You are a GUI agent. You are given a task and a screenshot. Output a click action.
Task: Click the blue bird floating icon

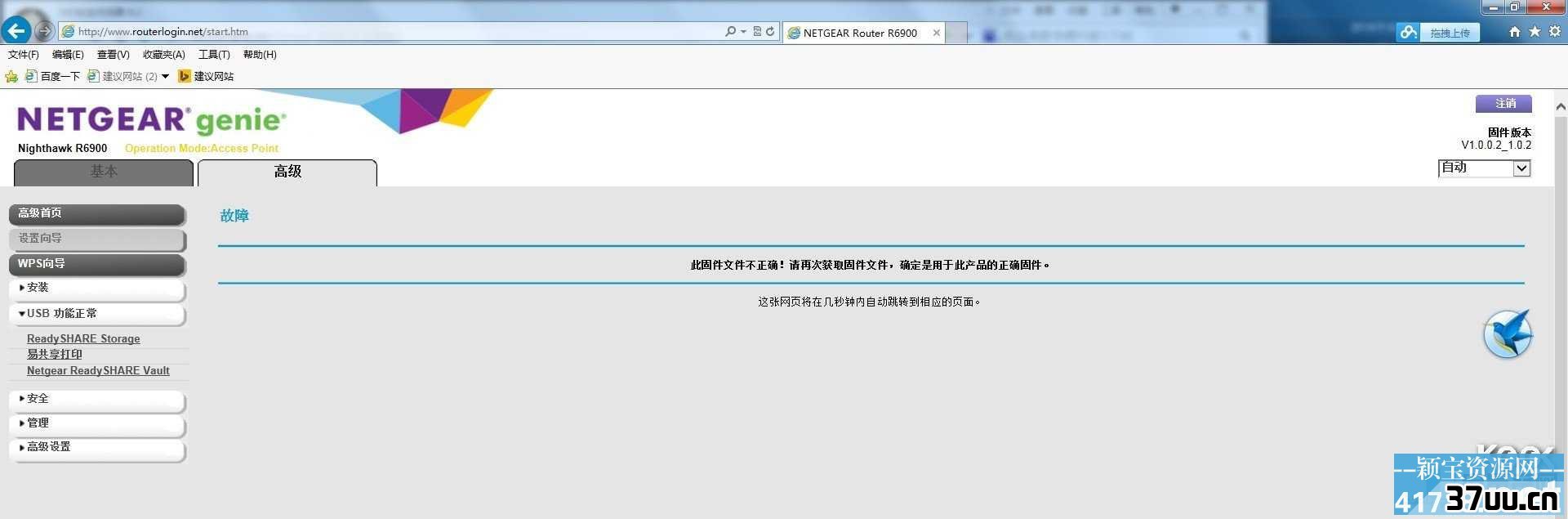point(1508,333)
